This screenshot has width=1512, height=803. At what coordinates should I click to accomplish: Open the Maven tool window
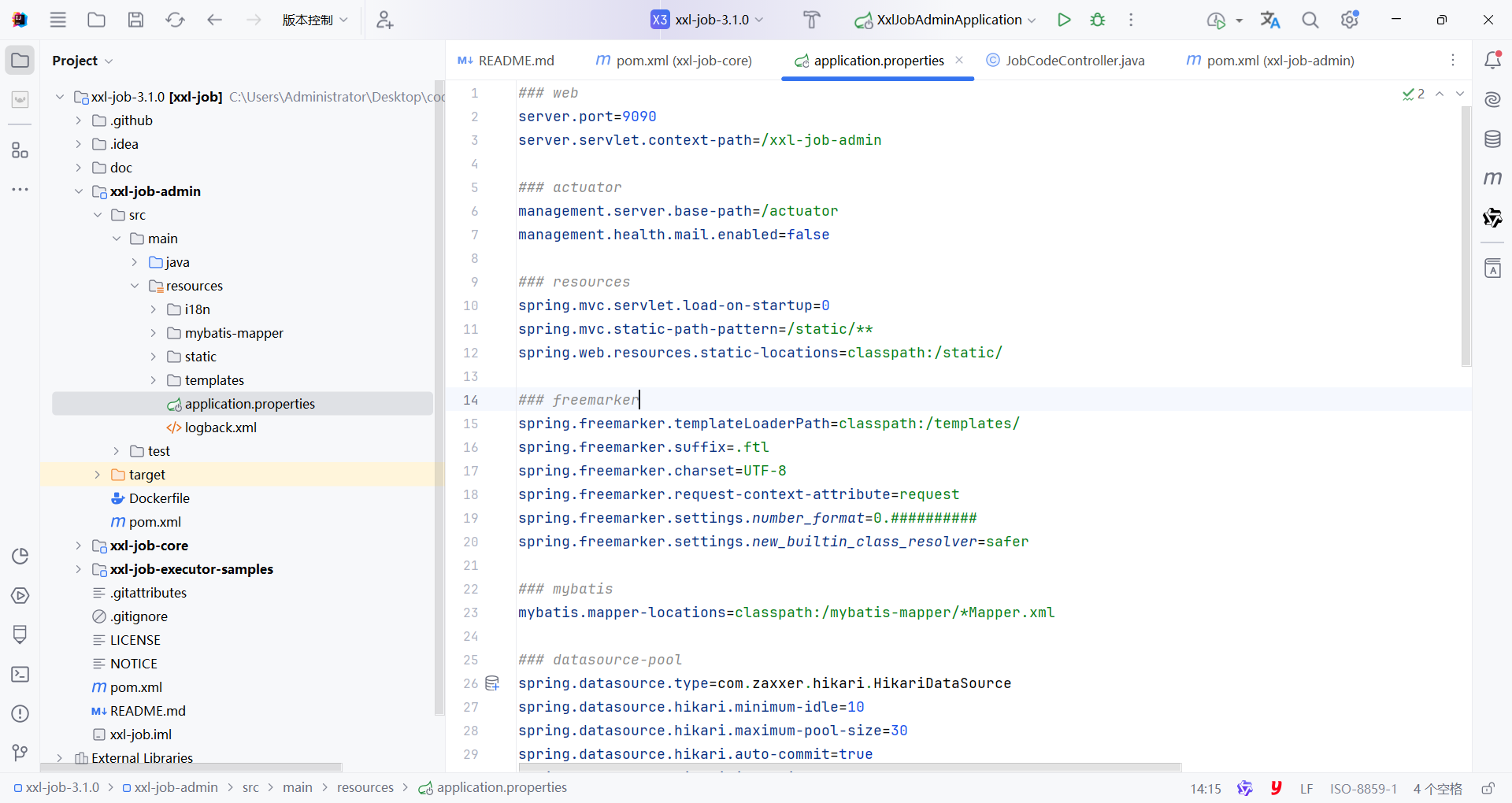pos(1492,179)
